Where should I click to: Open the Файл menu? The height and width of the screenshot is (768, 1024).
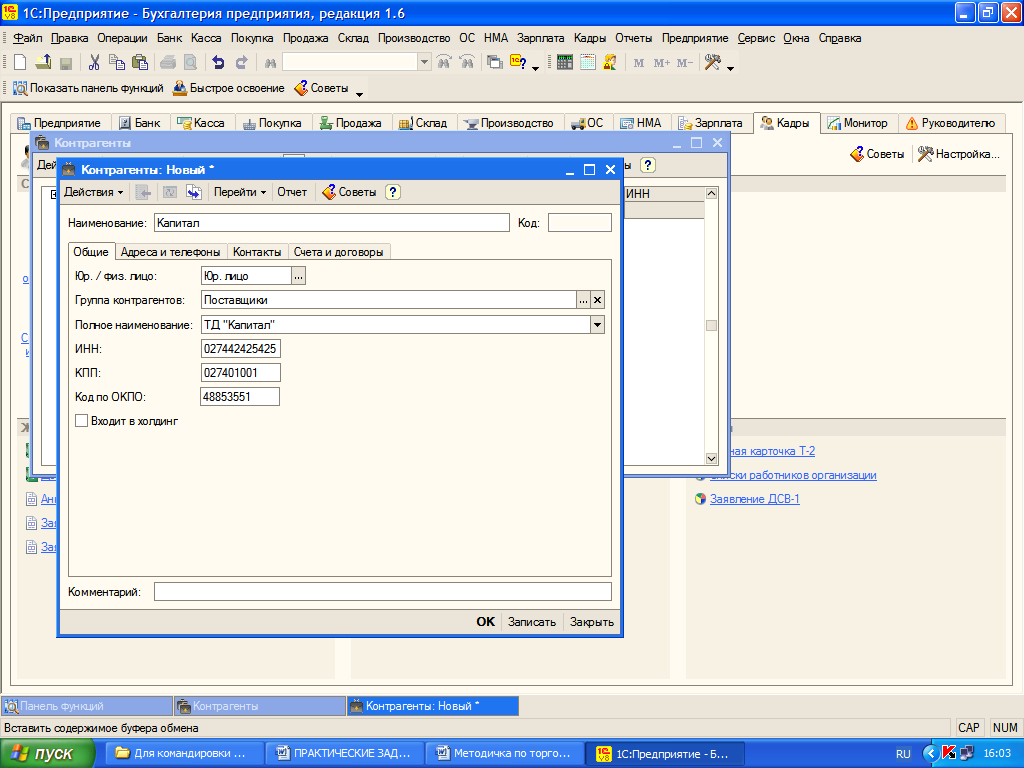click(x=27, y=38)
